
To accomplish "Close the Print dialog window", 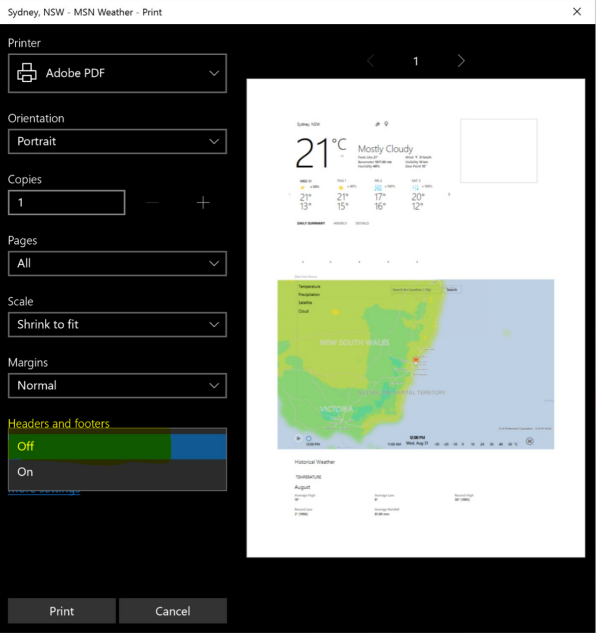I will pos(577,12).
